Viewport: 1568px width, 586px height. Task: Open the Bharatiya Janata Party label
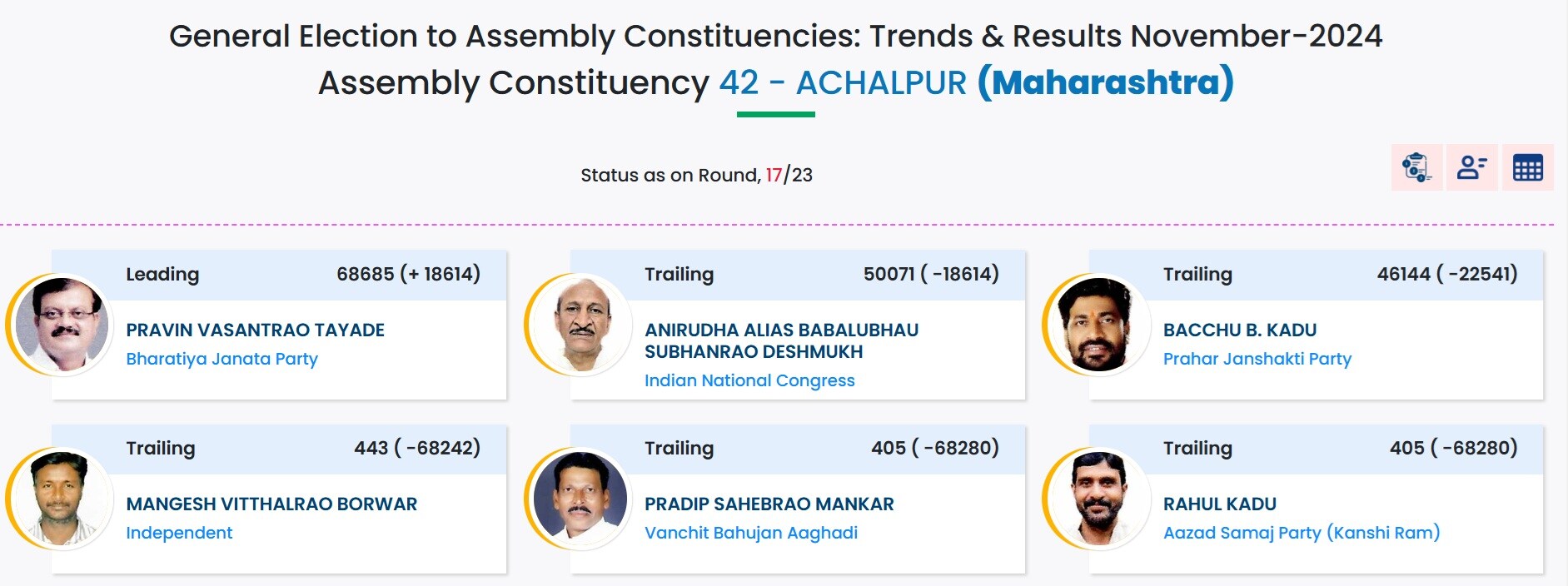click(x=222, y=360)
